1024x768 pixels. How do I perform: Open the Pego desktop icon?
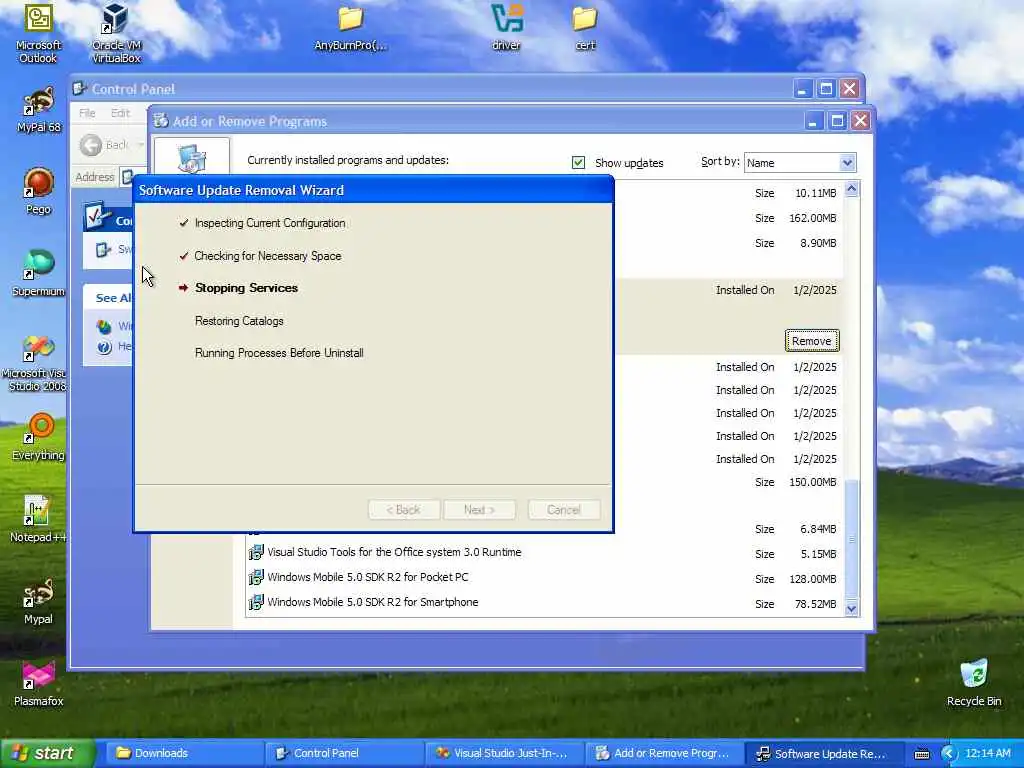(39, 191)
